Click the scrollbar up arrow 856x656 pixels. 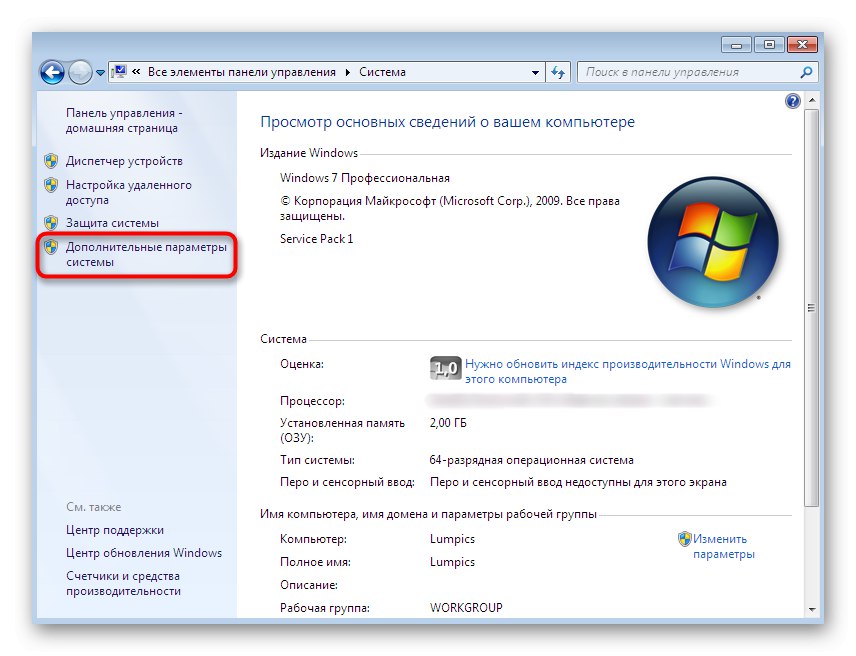(812, 100)
